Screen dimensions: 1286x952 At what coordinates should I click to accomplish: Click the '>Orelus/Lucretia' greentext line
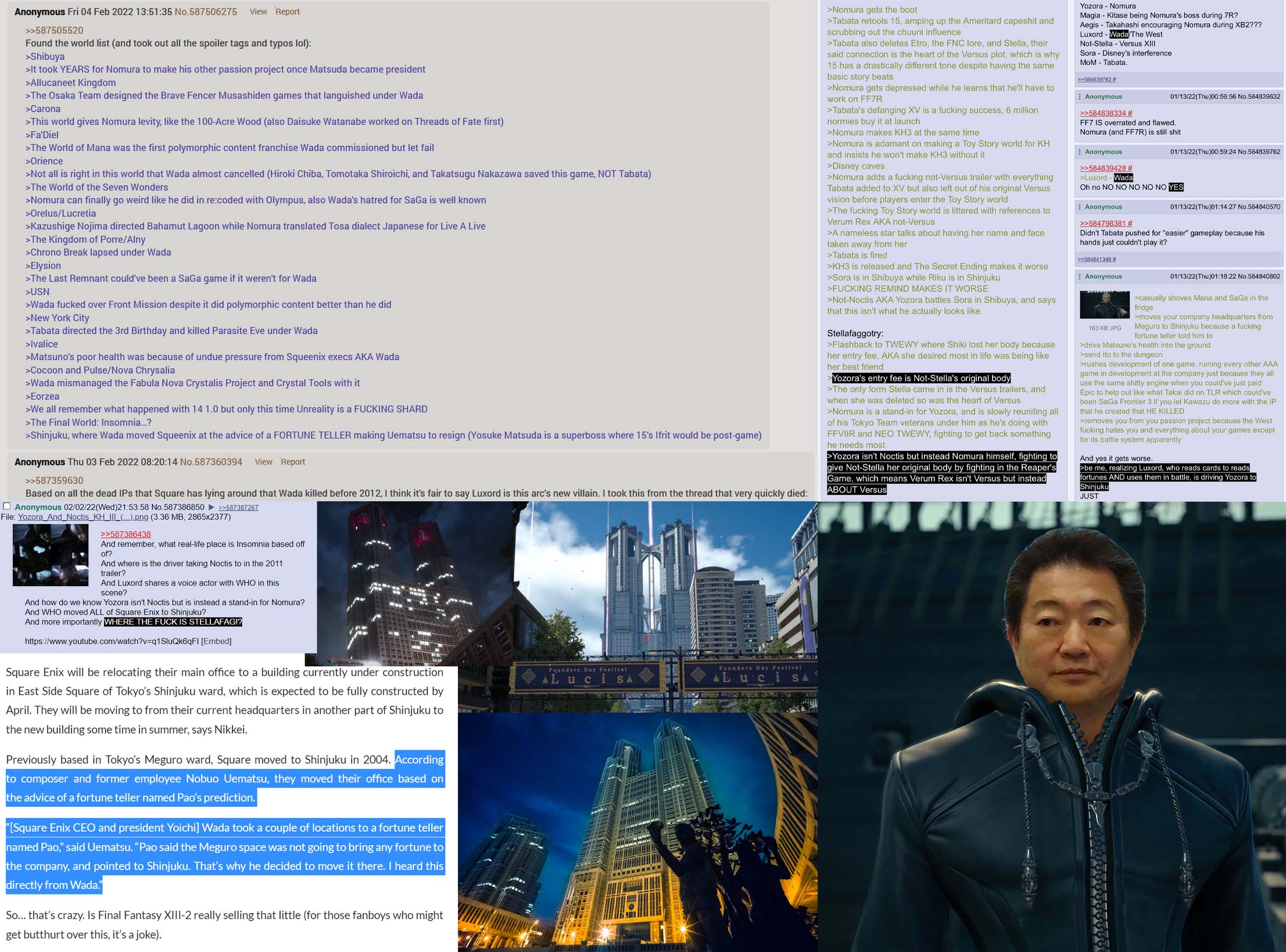tap(60, 213)
